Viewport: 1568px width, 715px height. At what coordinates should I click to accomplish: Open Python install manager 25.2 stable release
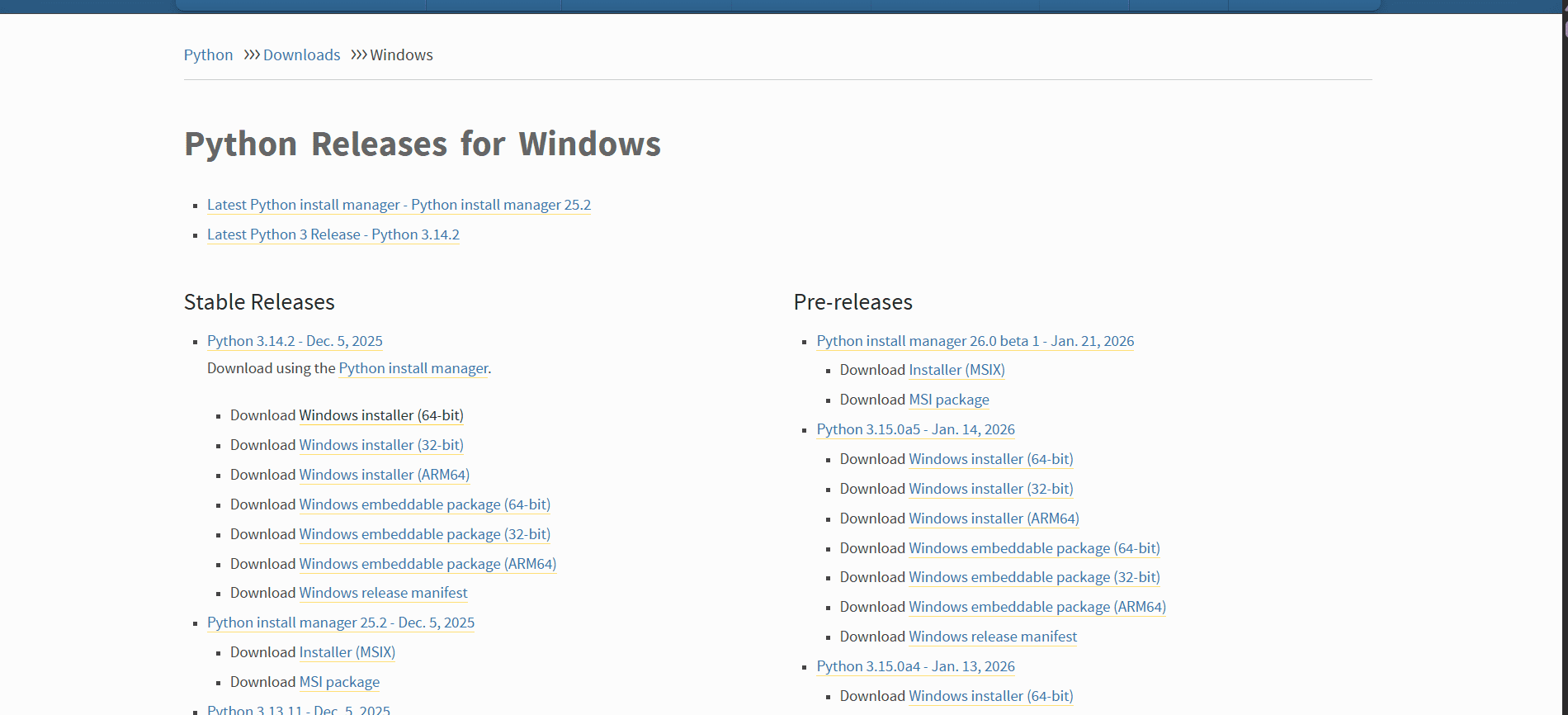pyautogui.click(x=341, y=623)
